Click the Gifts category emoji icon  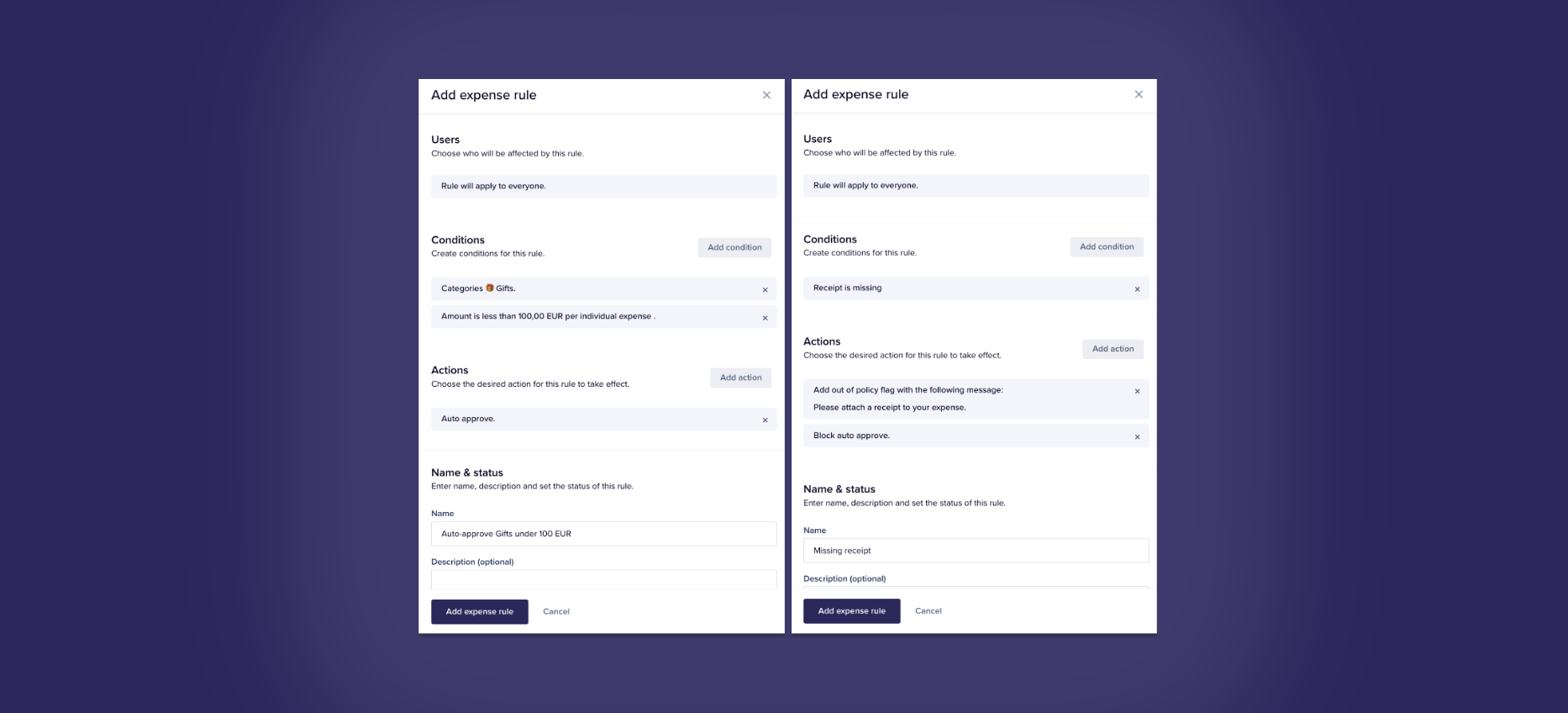490,288
